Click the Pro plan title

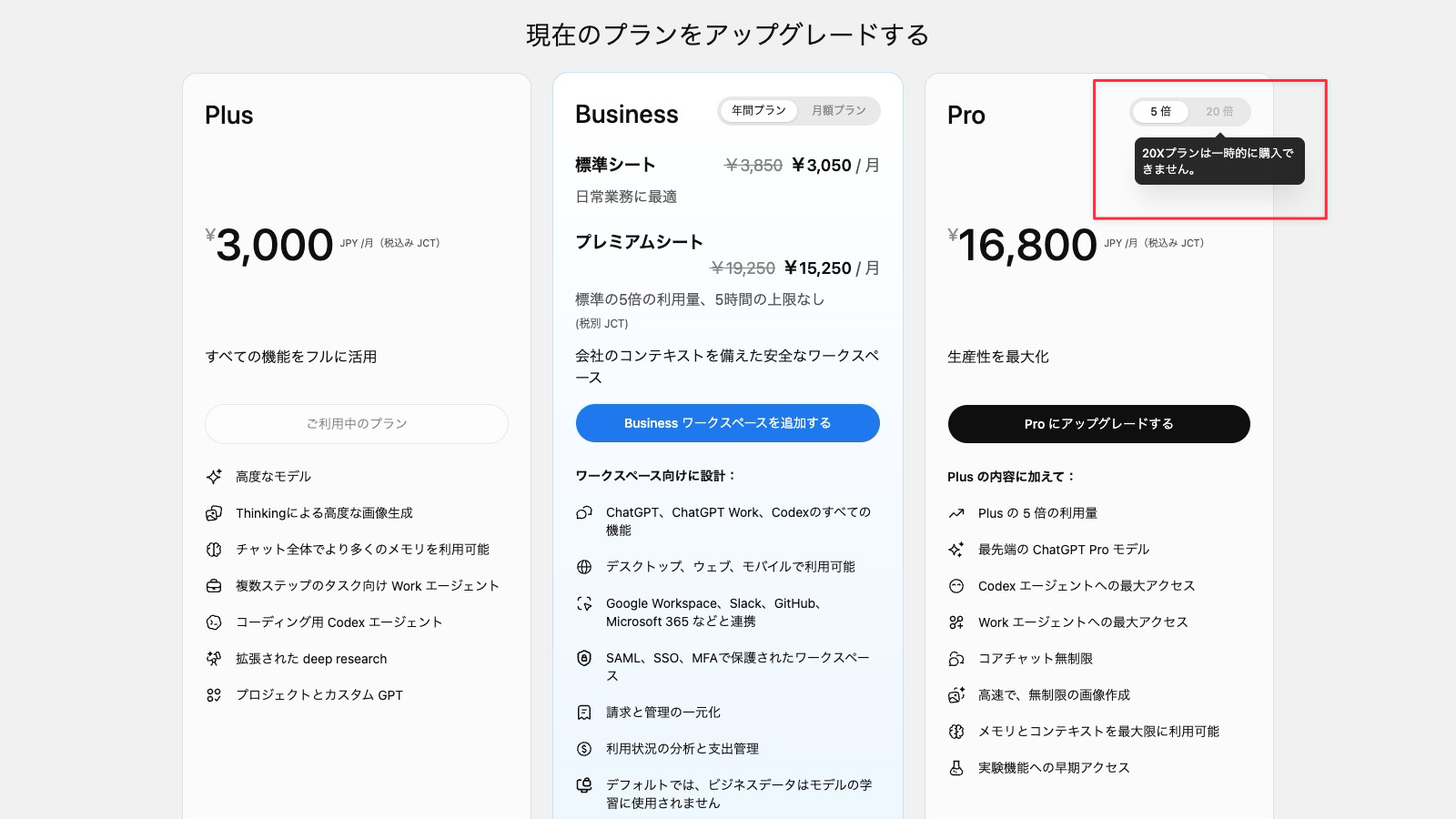(966, 116)
